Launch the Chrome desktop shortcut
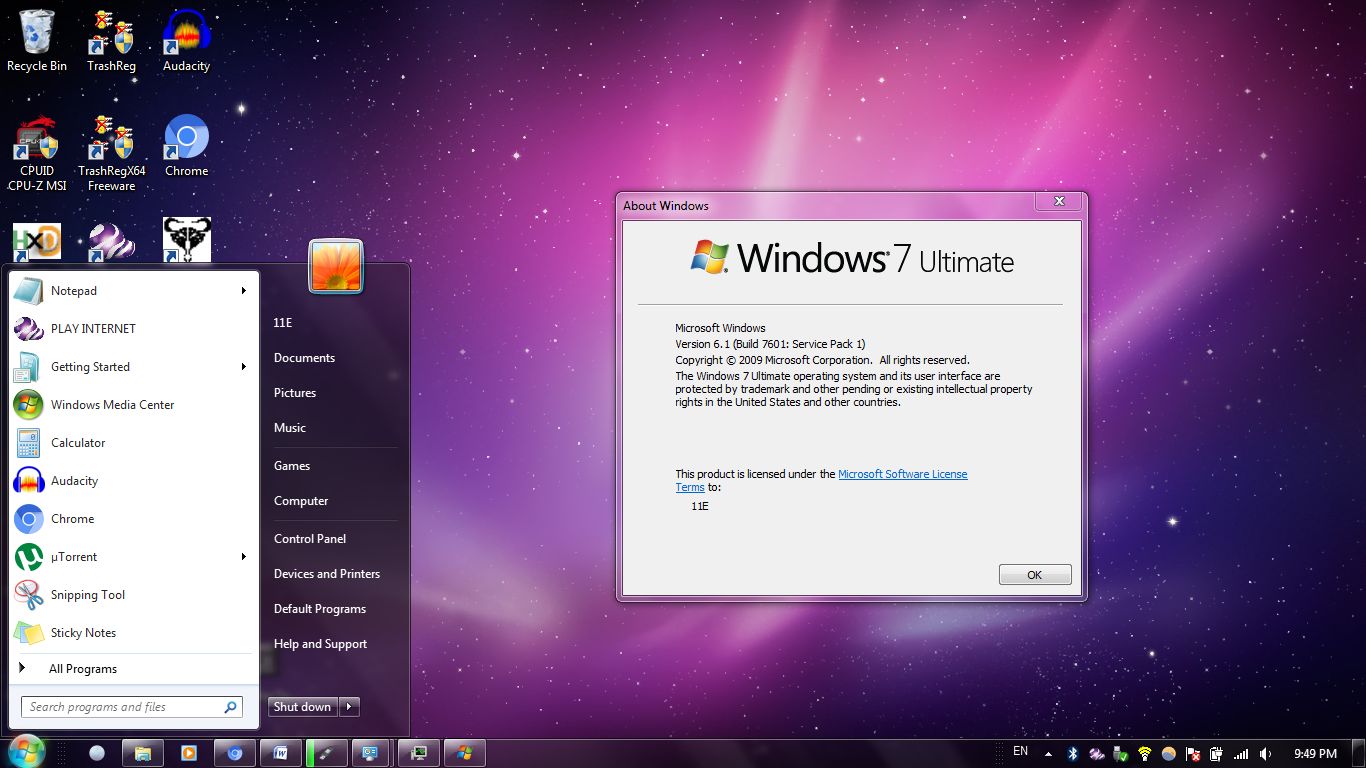The image size is (1366, 768). (x=186, y=145)
